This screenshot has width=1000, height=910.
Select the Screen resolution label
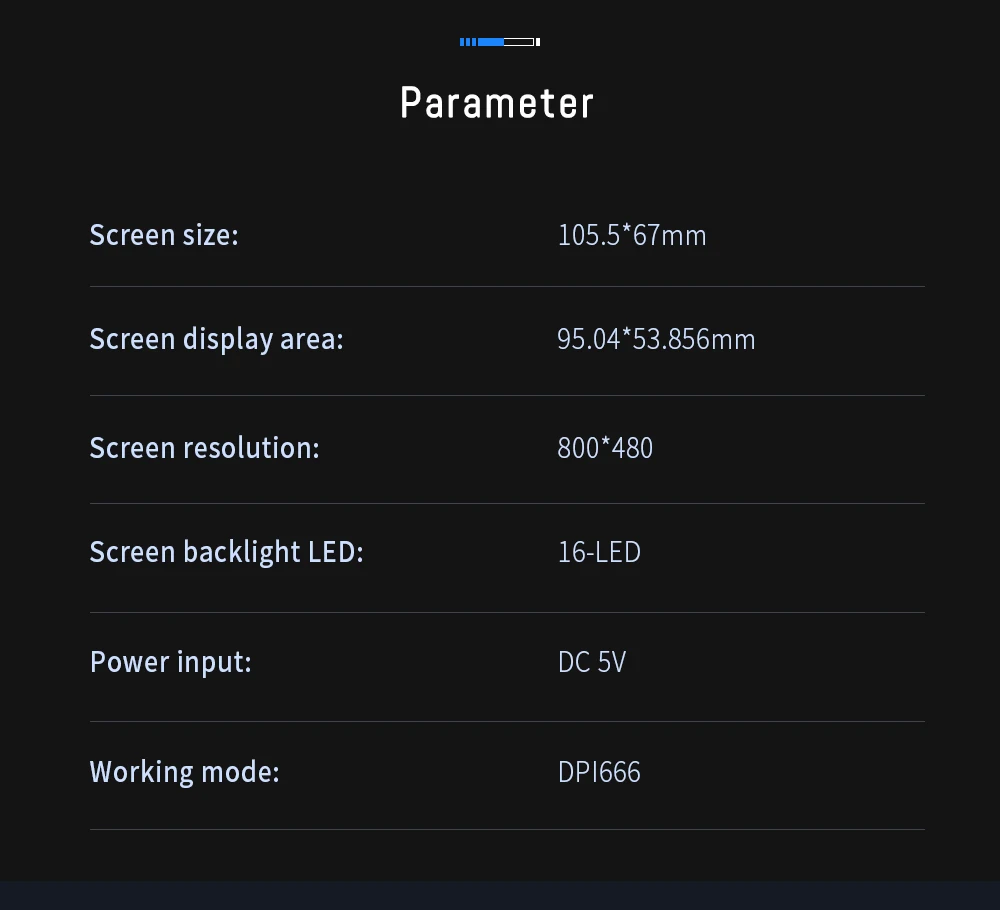(x=205, y=448)
